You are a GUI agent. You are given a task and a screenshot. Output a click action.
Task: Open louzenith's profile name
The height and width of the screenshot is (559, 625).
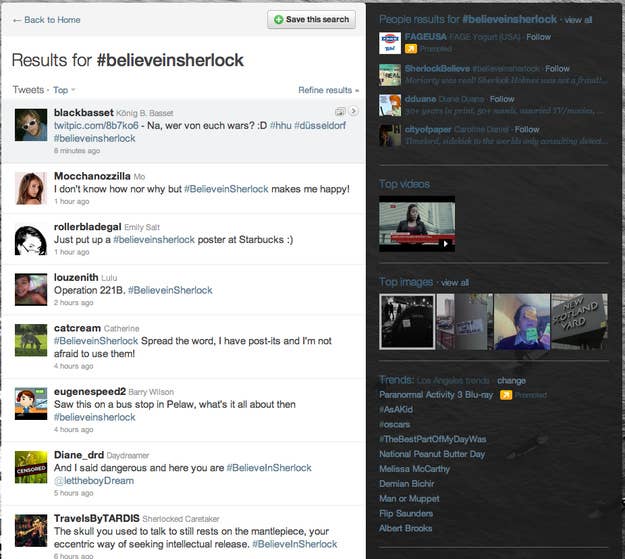(76, 277)
